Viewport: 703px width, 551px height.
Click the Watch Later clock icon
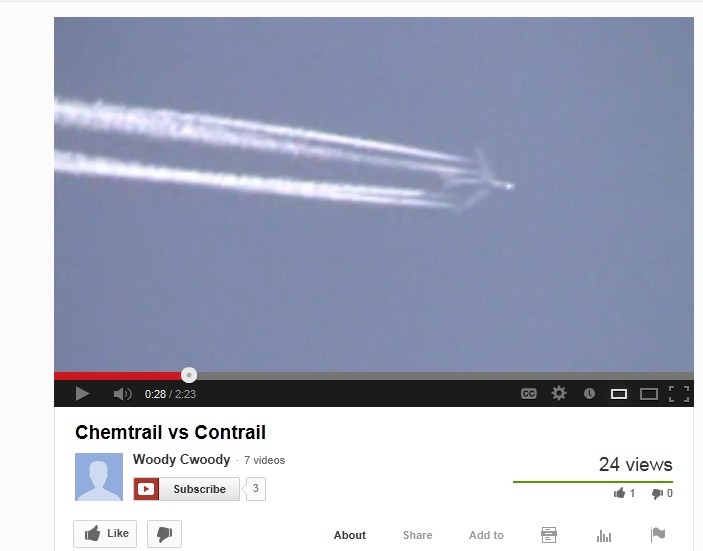click(x=589, y=394)
